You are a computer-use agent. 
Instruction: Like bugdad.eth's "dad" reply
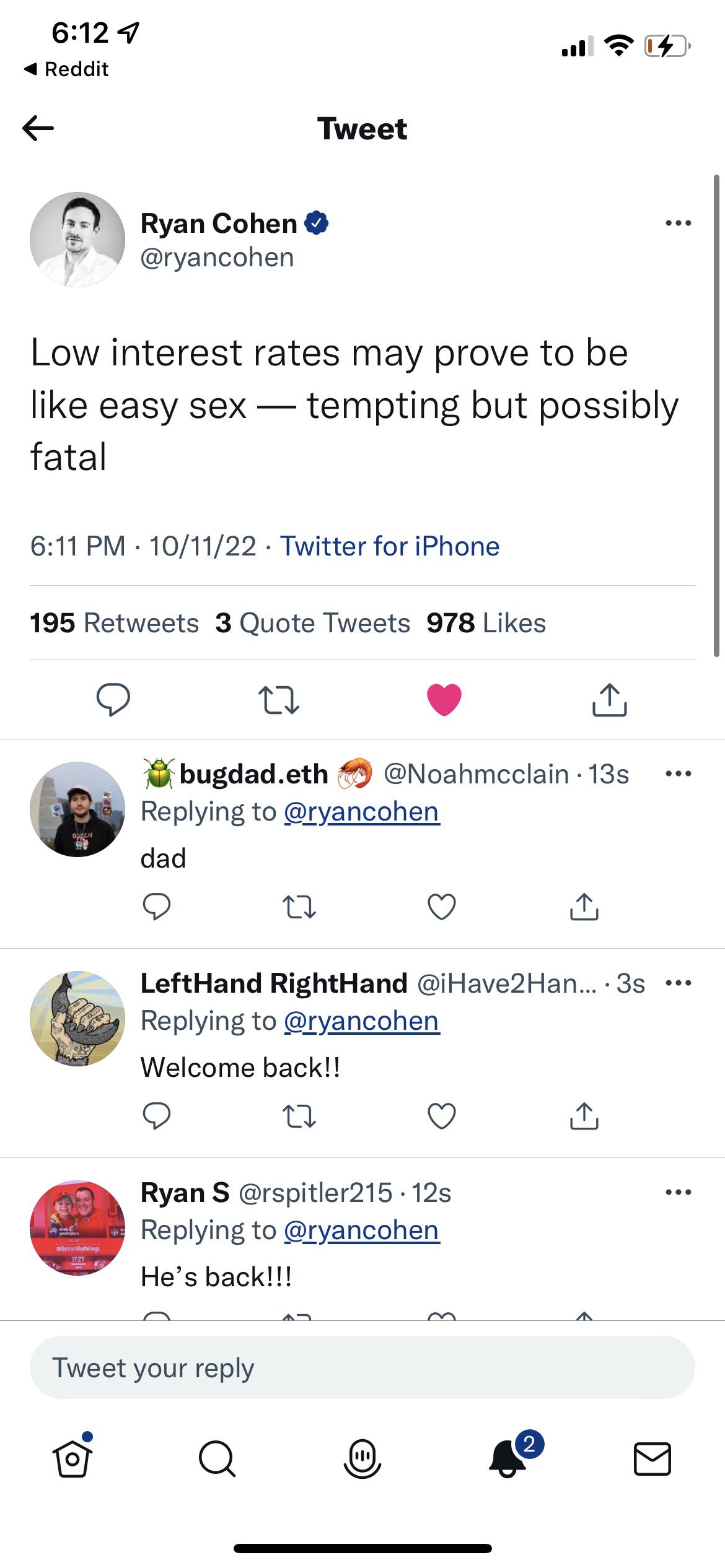(442, 907)
